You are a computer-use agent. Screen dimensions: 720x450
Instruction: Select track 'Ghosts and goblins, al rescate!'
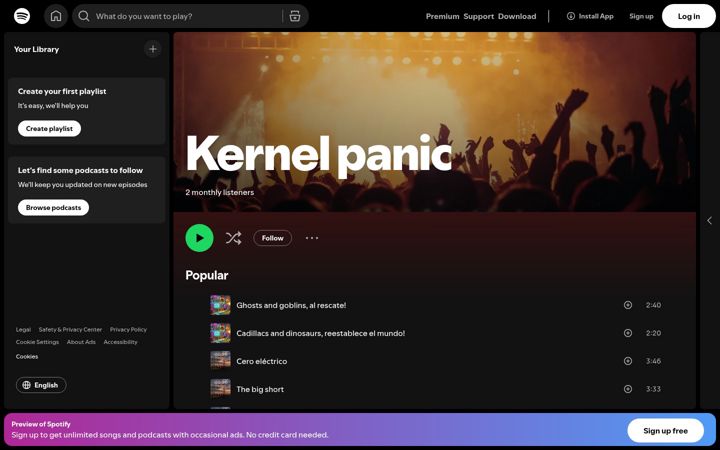click(291, 305)
